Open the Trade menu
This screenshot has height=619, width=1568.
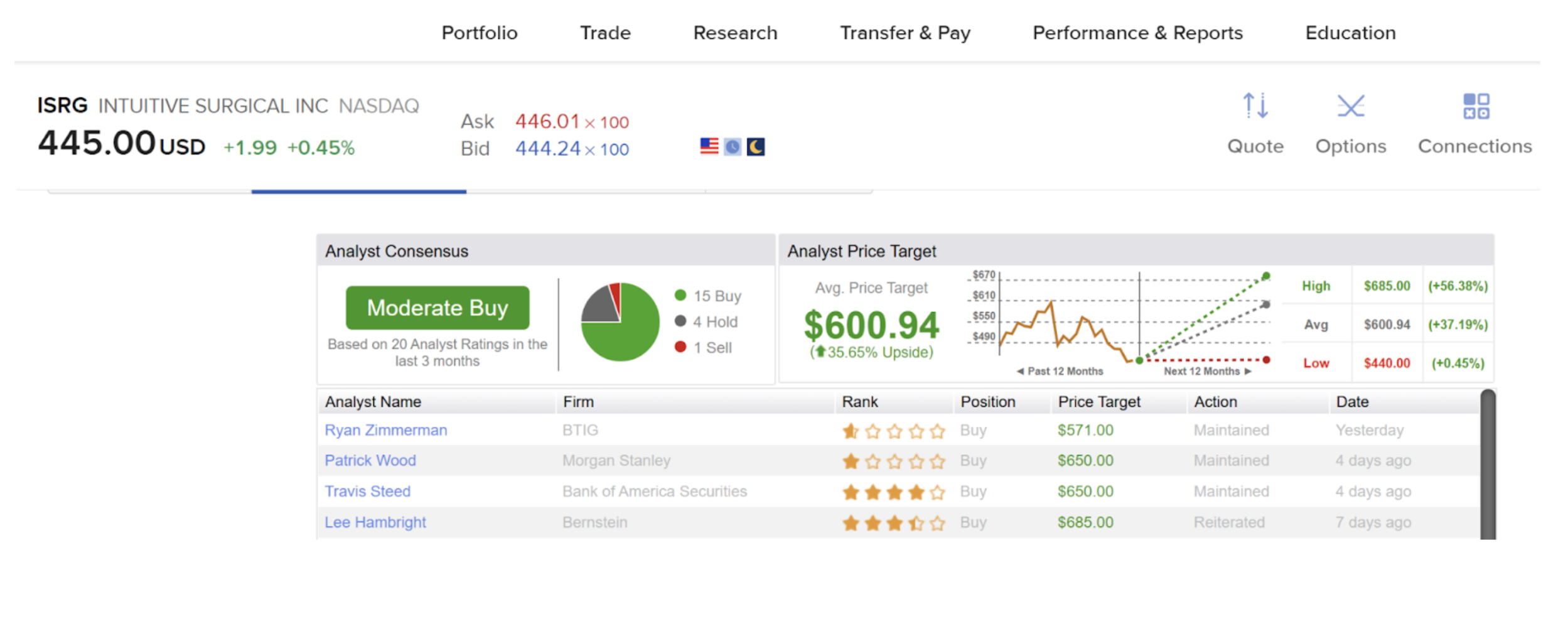coord(605,33)
